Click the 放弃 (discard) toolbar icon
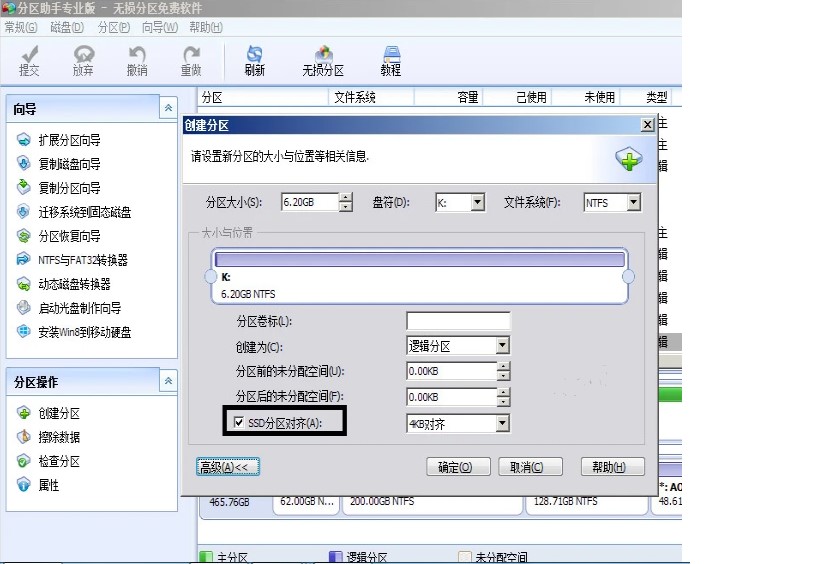819x564 pixels. pos(84,61)
